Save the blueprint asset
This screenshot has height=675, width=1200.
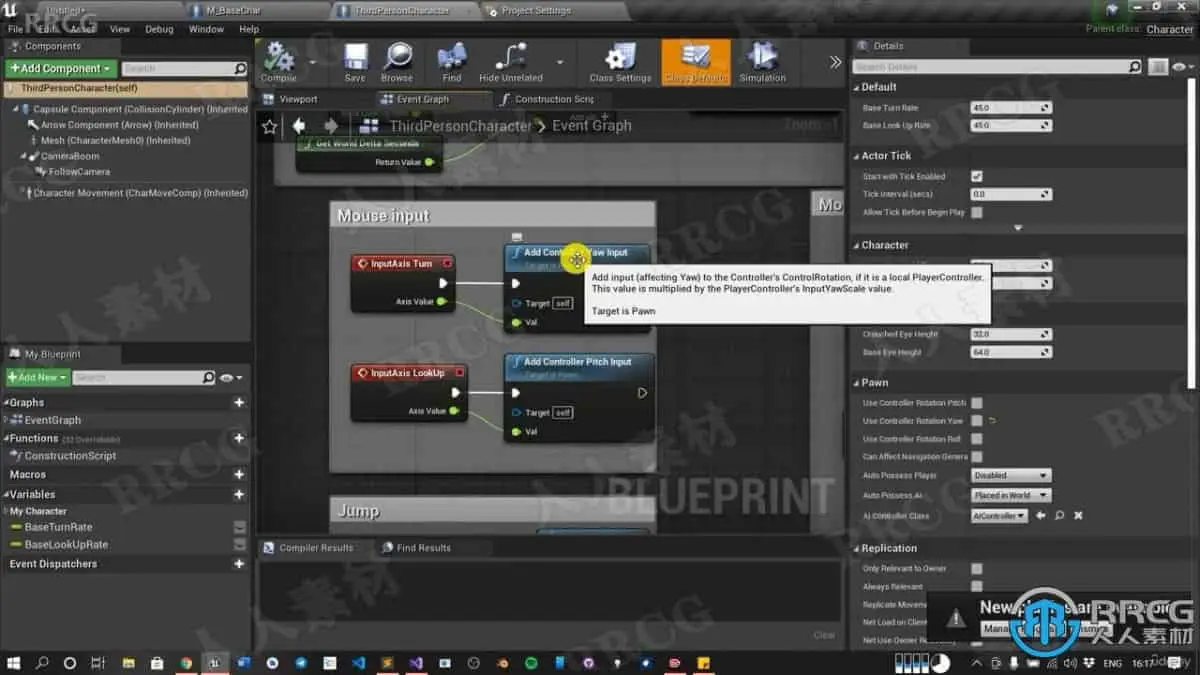coord(355,62)
